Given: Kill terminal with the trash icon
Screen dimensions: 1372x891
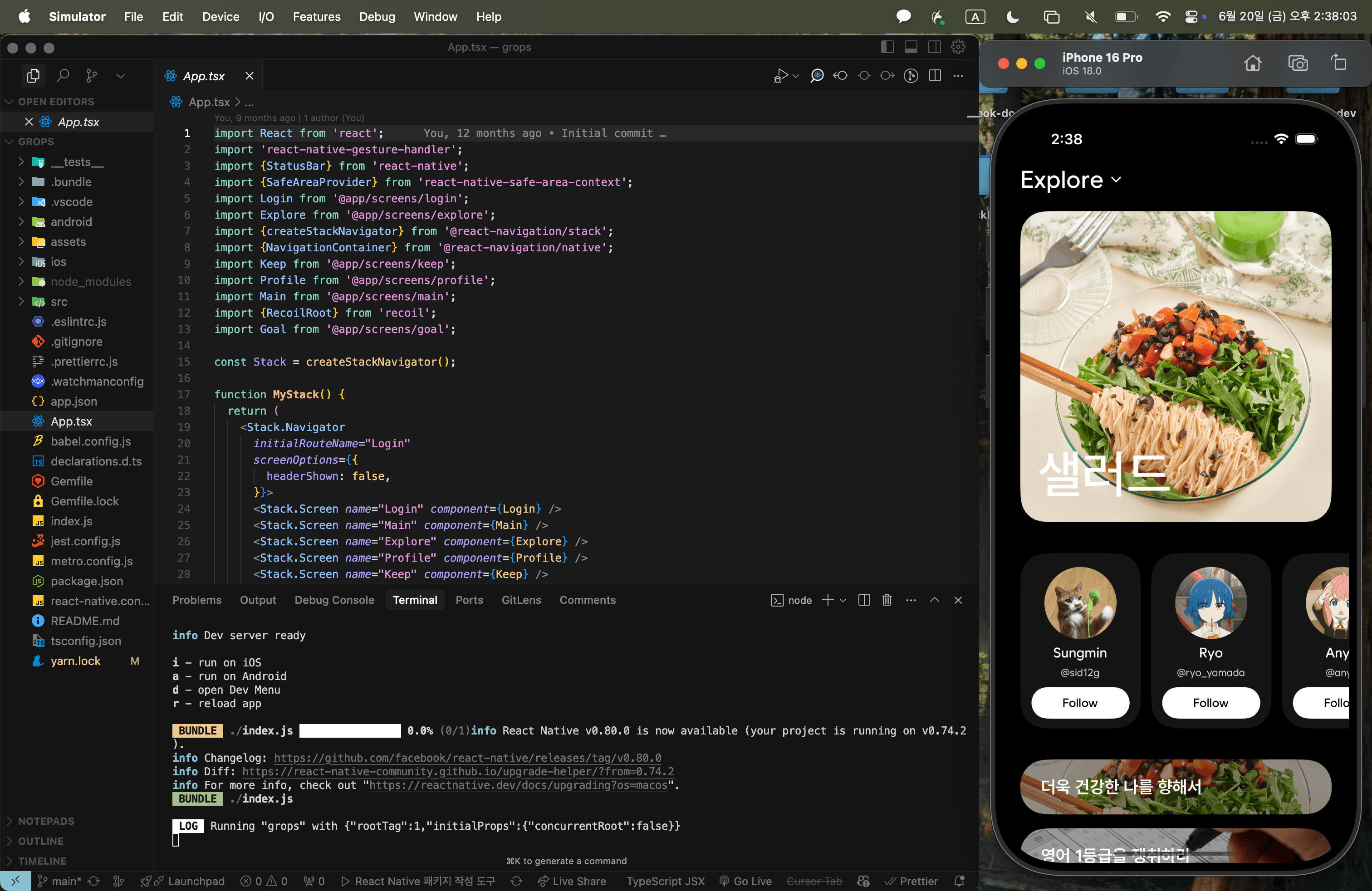Looking at the screenshot, I should [x=887, y=600].
